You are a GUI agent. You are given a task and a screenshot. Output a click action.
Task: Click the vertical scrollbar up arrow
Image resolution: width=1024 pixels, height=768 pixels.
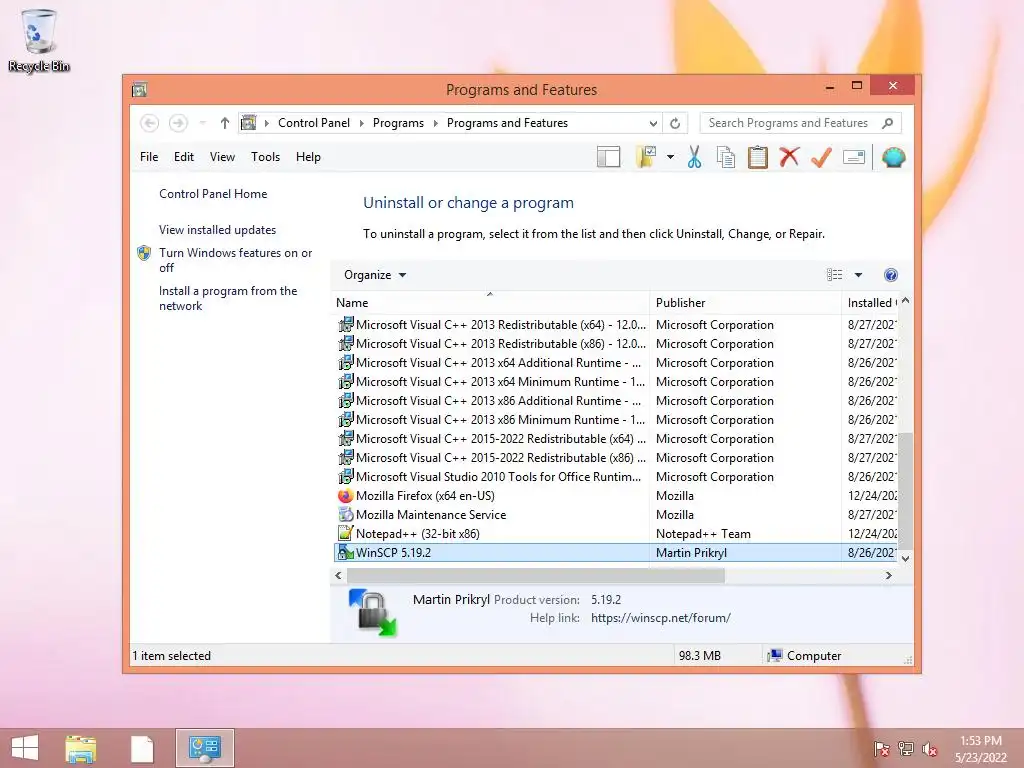pos(905,301)
